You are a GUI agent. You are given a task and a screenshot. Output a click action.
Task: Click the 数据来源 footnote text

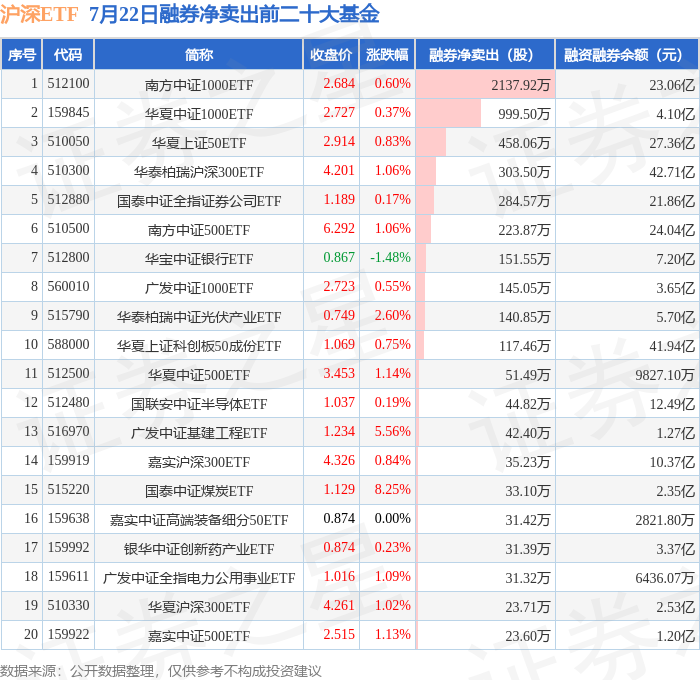point(160,671)
